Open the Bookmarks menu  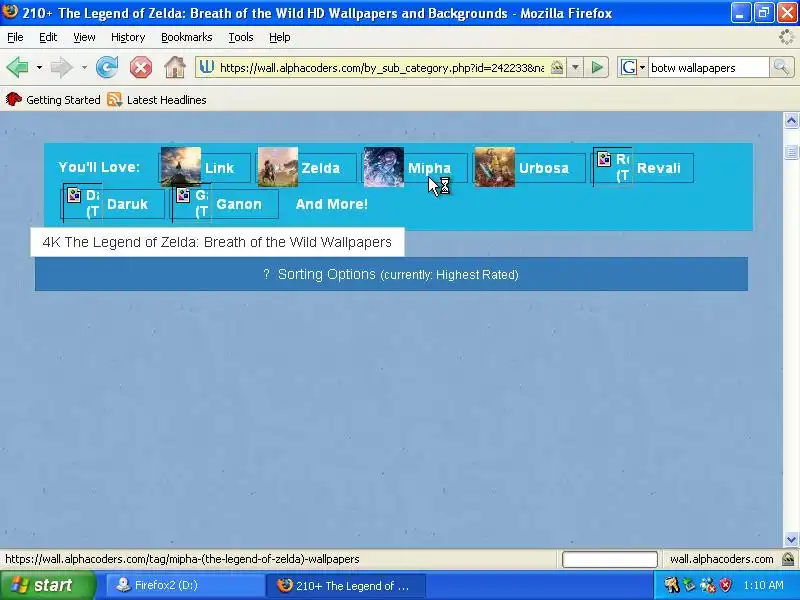(x=187, y=37)
